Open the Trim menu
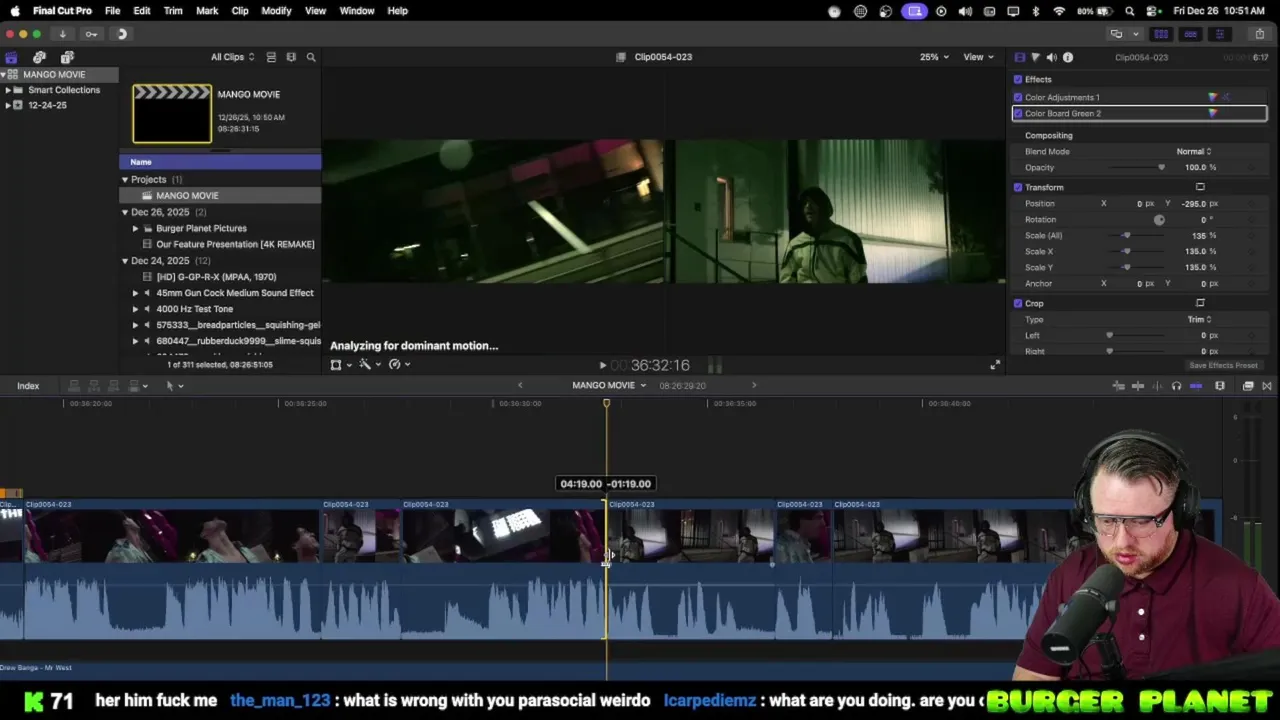 point(173,11)
